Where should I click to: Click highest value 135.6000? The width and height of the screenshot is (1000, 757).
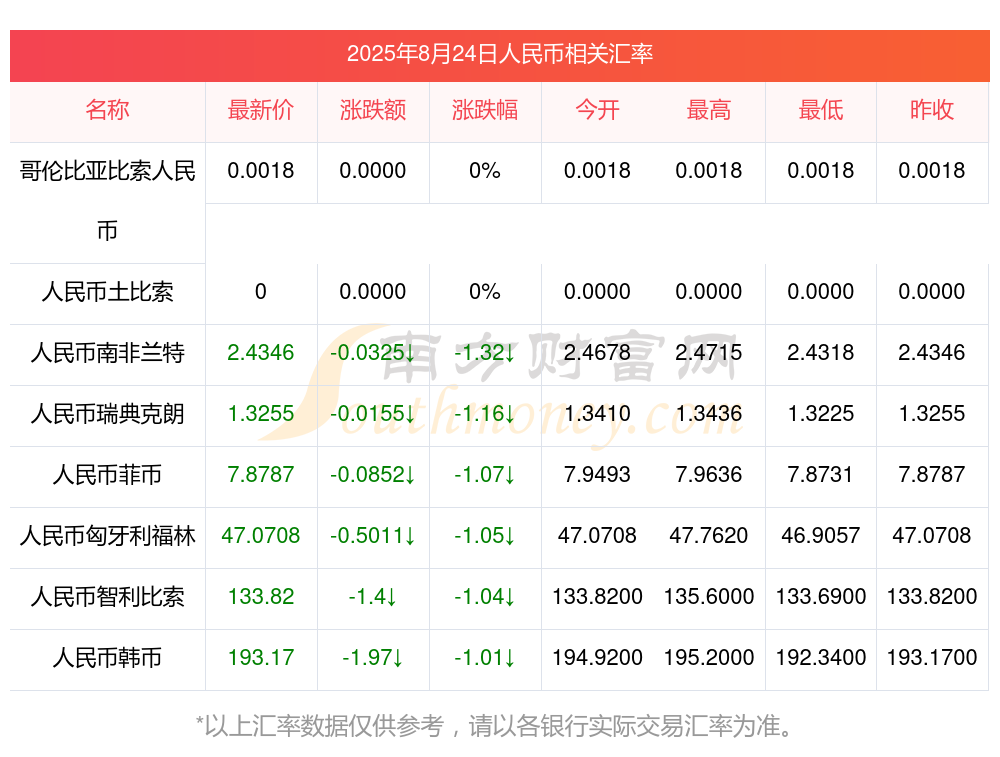(x=709, y=597)
